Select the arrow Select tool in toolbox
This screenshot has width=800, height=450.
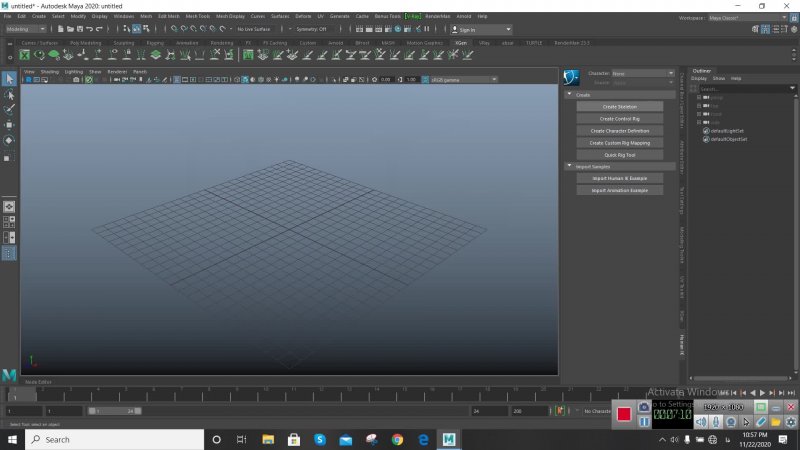tap(9, 79)
